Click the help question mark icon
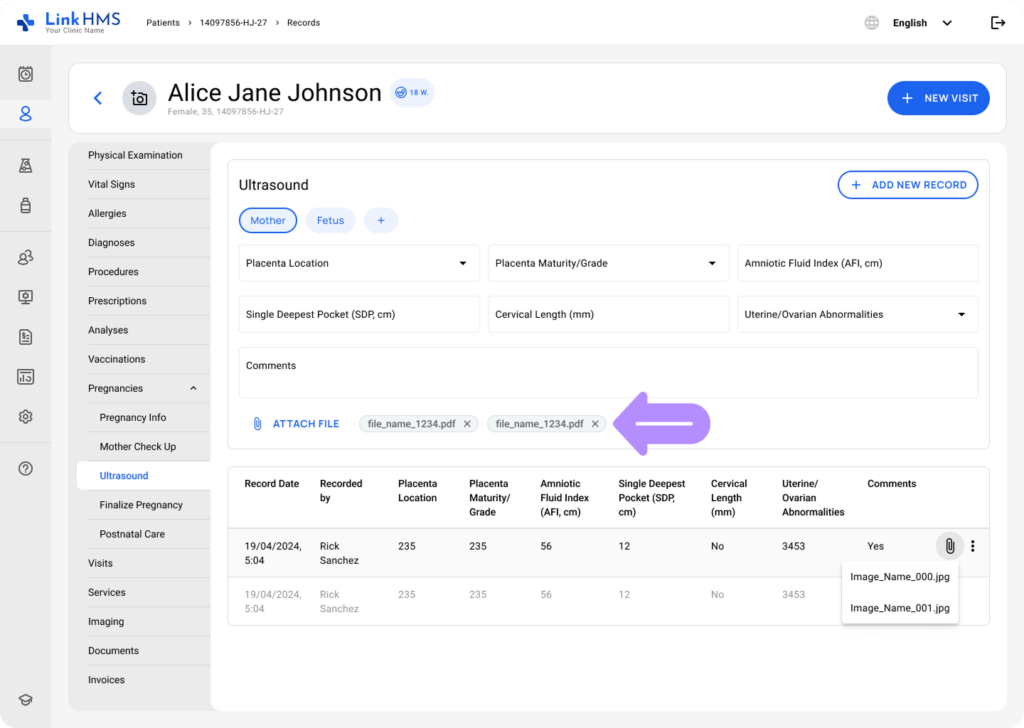The image size is (1024, 728). tap(26, 469)
